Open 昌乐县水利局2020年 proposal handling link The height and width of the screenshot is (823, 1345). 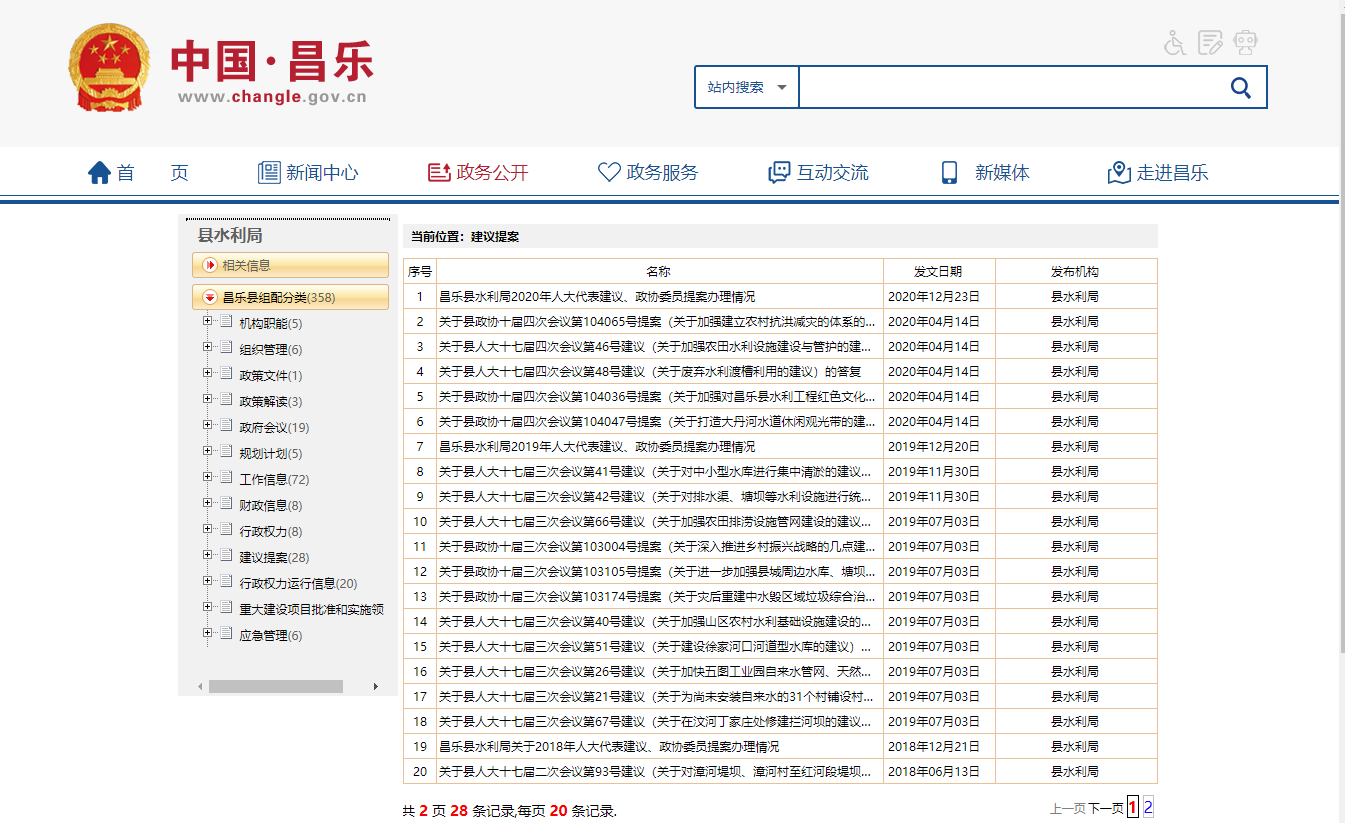(597, 297)
